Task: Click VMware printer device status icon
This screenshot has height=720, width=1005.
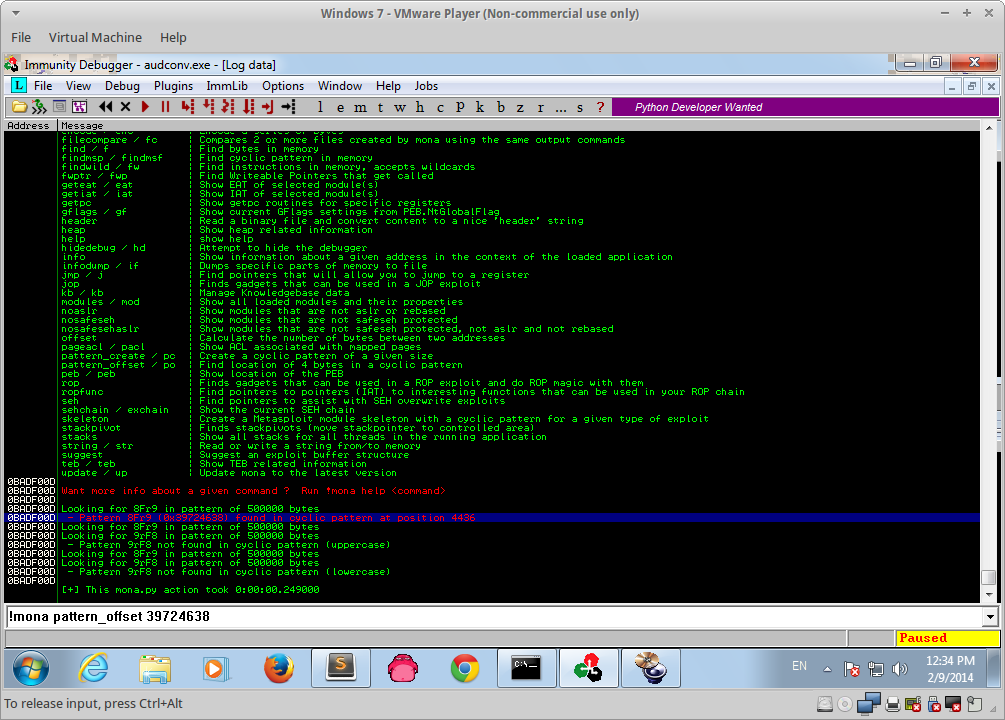Action: (892, 705)
